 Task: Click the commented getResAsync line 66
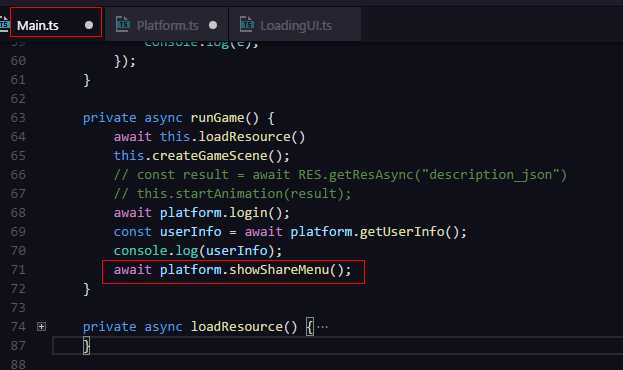[x=340, y=175]
